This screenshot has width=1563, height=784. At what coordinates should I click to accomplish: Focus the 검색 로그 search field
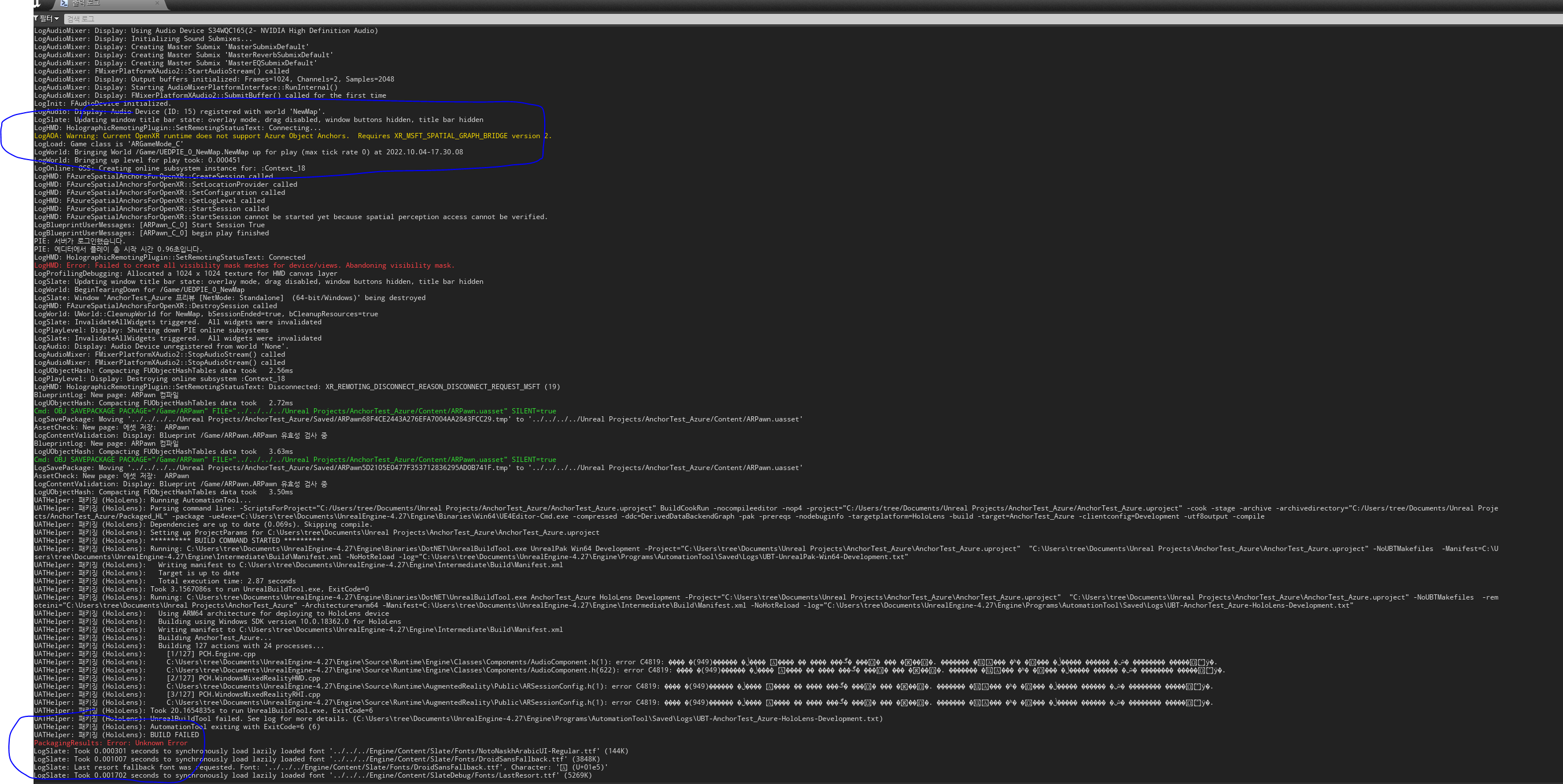[813, 19]
